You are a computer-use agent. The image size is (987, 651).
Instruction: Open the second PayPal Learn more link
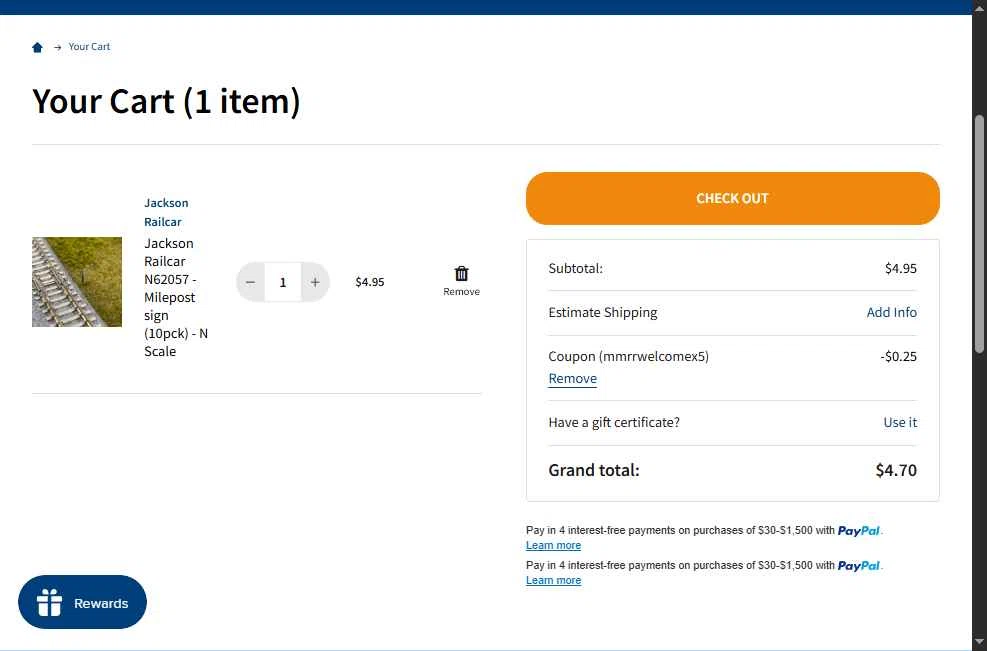point(553,580)
